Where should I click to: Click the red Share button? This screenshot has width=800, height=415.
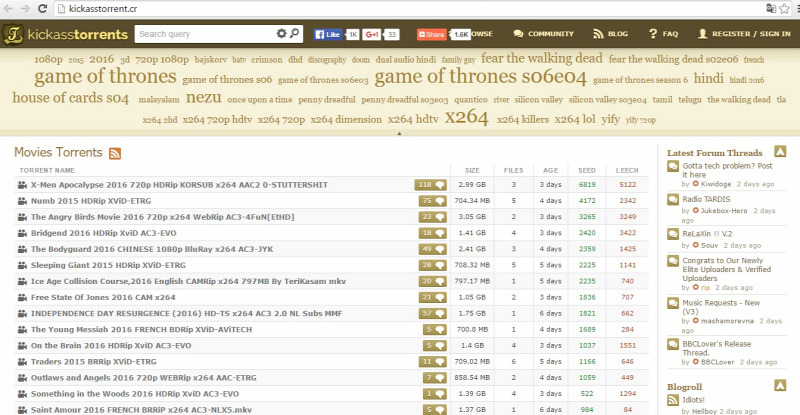(432, 34)
